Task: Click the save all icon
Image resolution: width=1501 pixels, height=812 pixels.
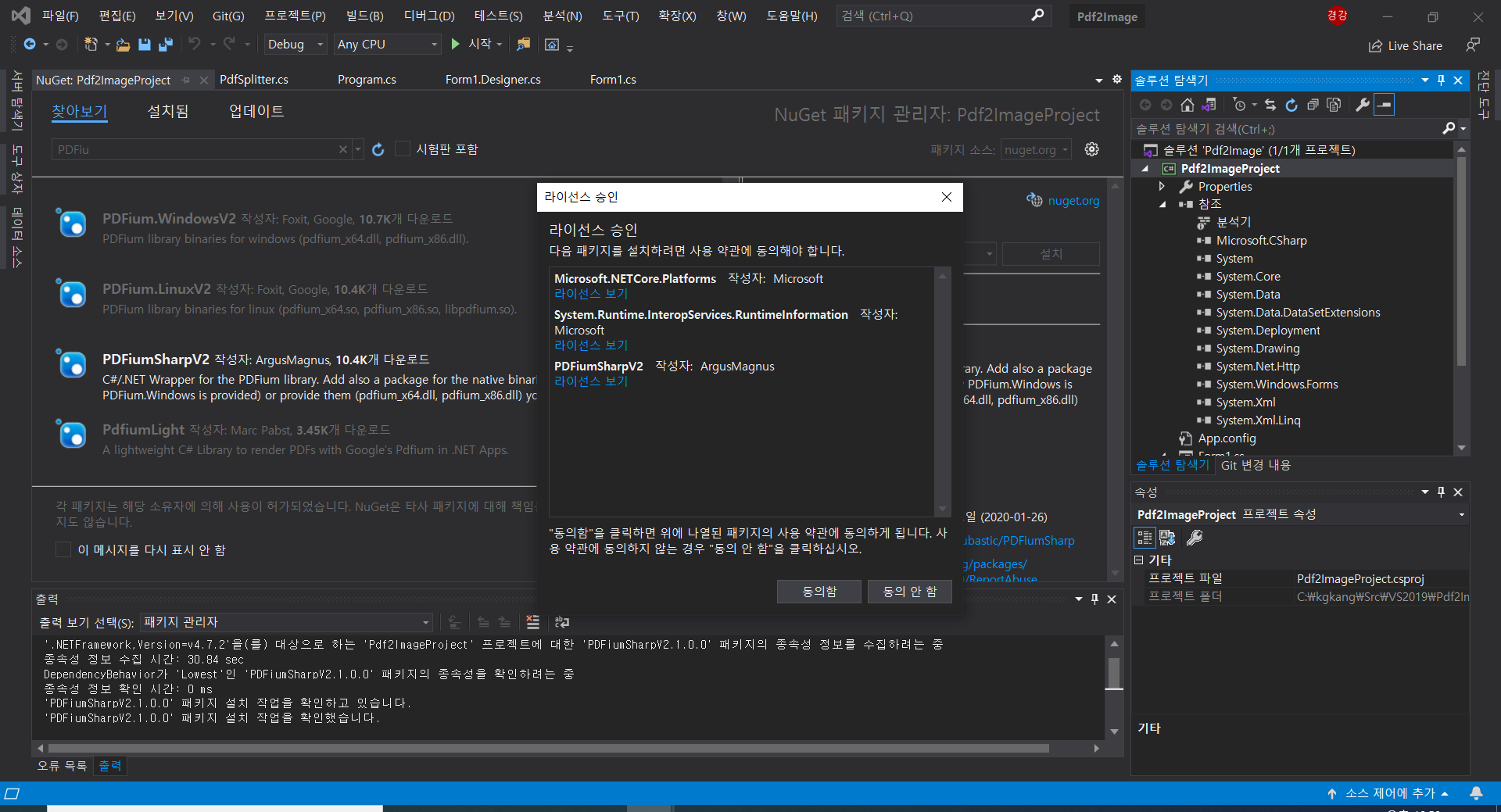Action: pyautogui.click(x=165, y=45)
